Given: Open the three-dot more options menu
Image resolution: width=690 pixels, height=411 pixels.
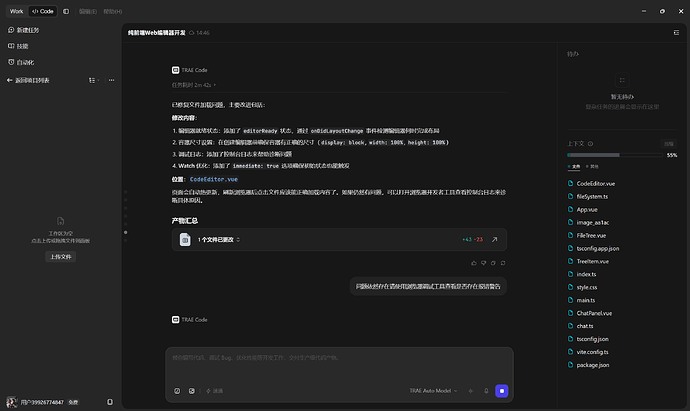Looking at the screenshot, I should [x=111, y=80].
